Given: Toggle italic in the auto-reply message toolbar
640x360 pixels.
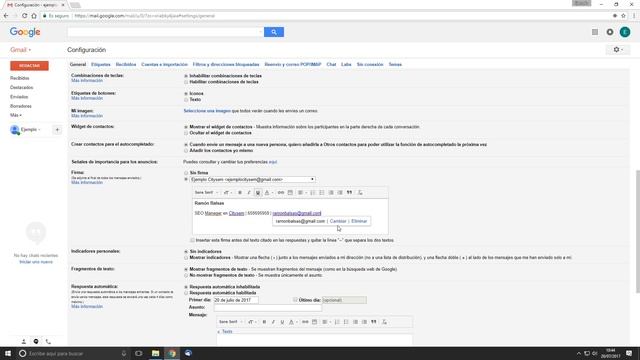Looking at the screenshot, I should (x=273, y=322).
